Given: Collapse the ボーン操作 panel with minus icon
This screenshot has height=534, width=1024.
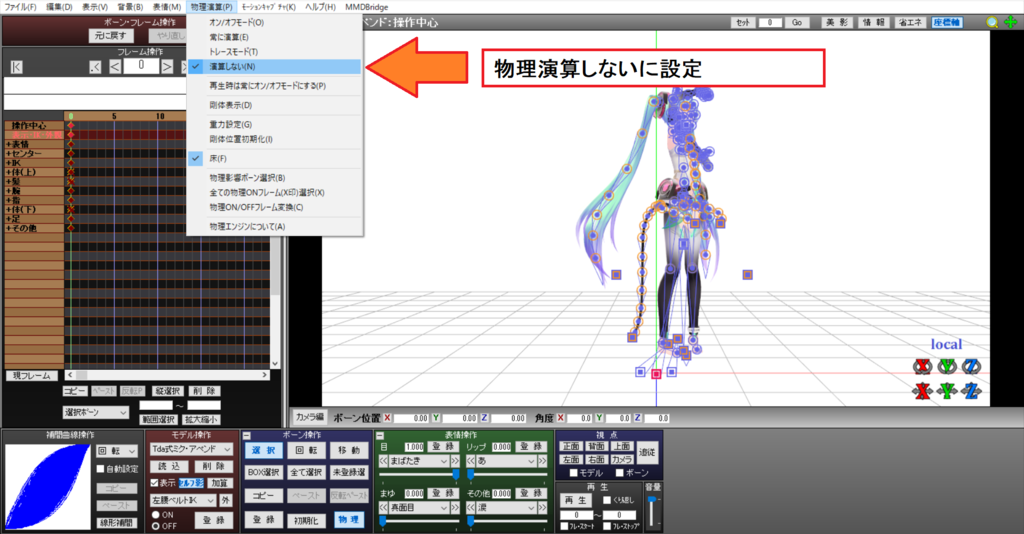Looking at the screenshot, I should pyautogui.click(x=247, y=435).
